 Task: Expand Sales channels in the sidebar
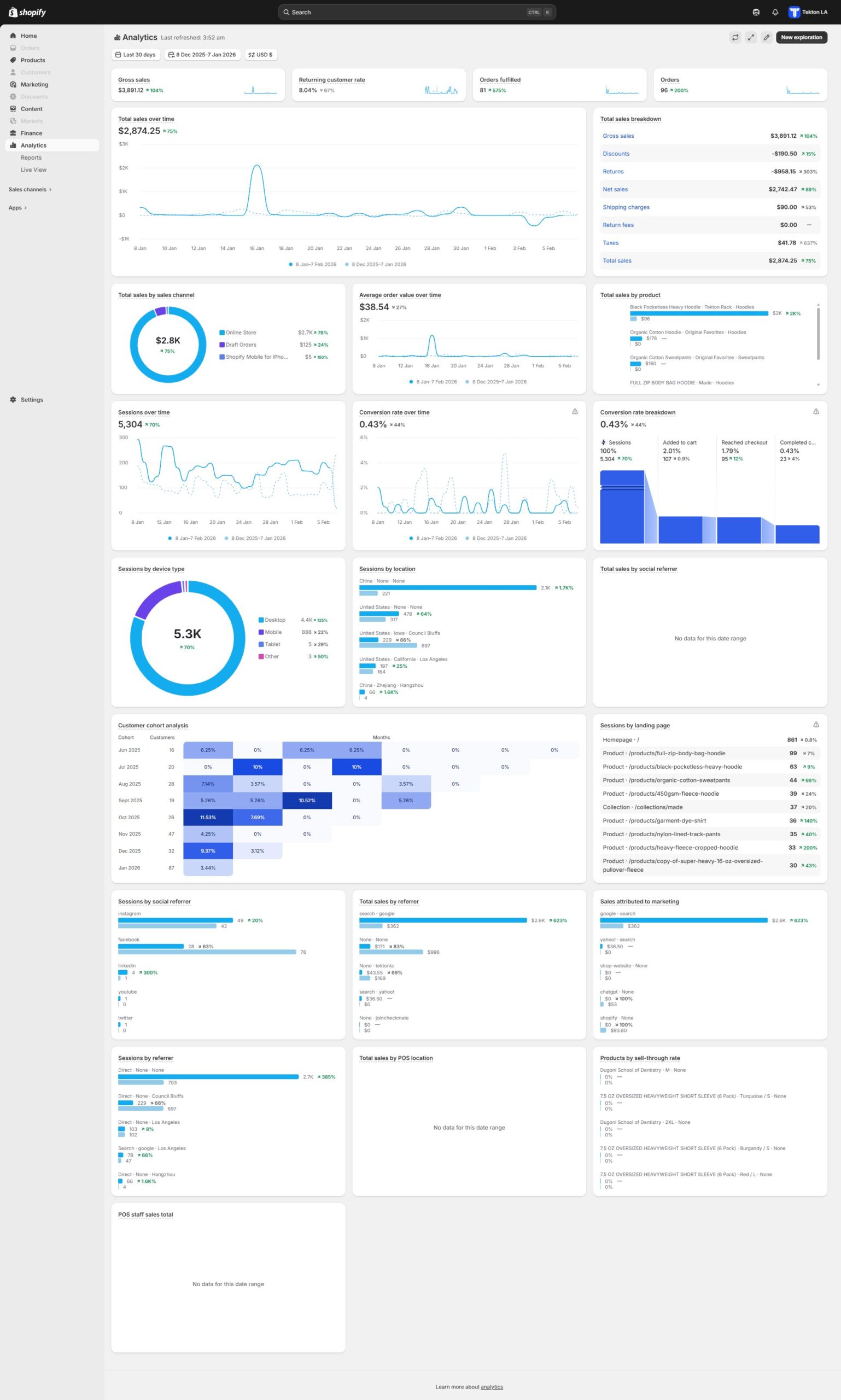(x=30, y=189)
